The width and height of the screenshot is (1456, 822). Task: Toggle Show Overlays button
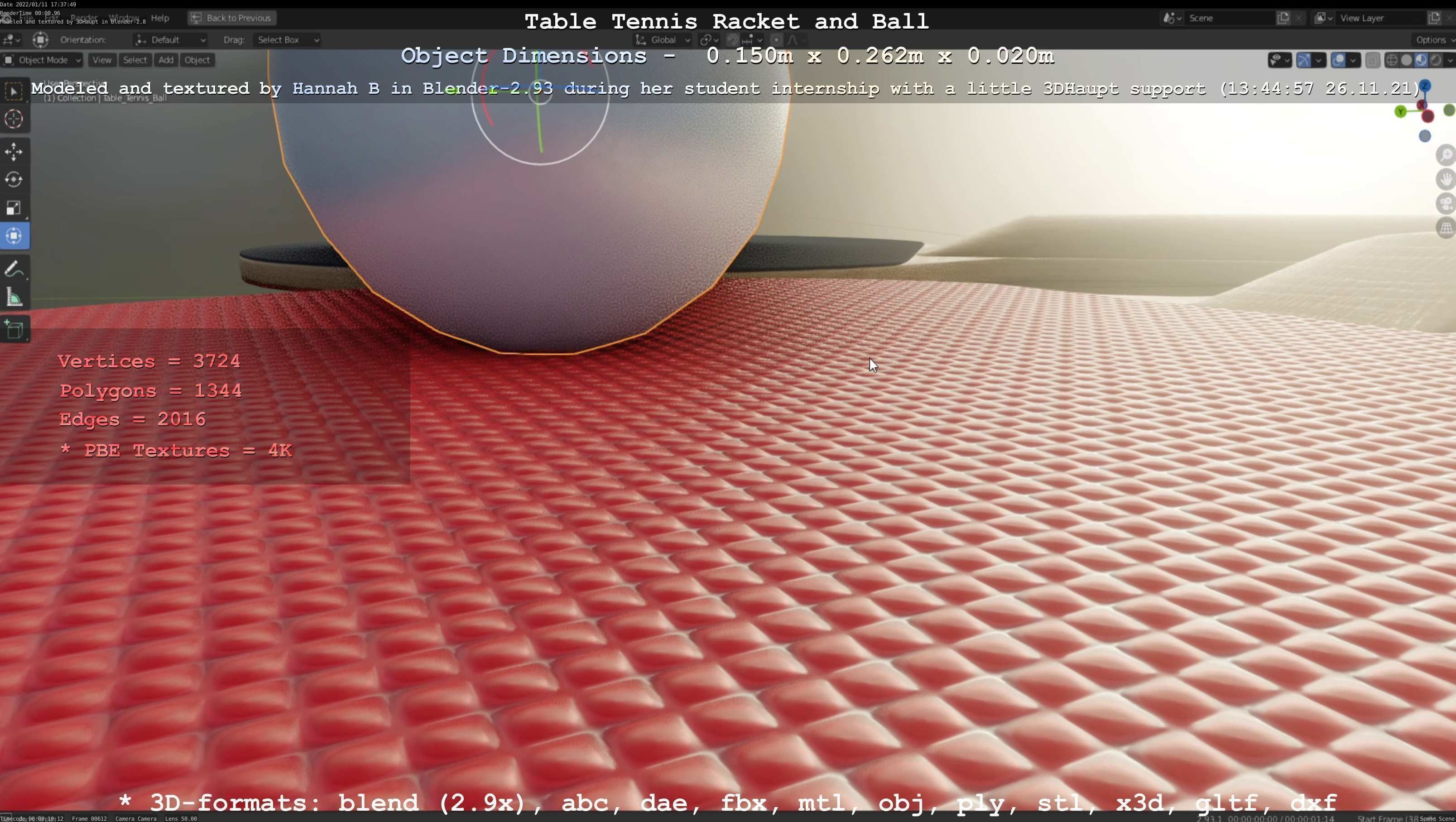coord(1338,60)
